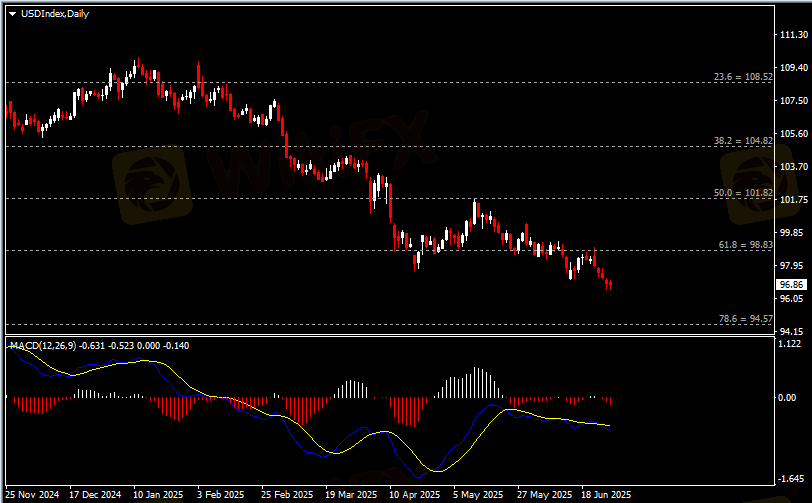Click the 97.95 price axis value
The height and width of the screenshot is (503, 812).
tap(791, 266)
